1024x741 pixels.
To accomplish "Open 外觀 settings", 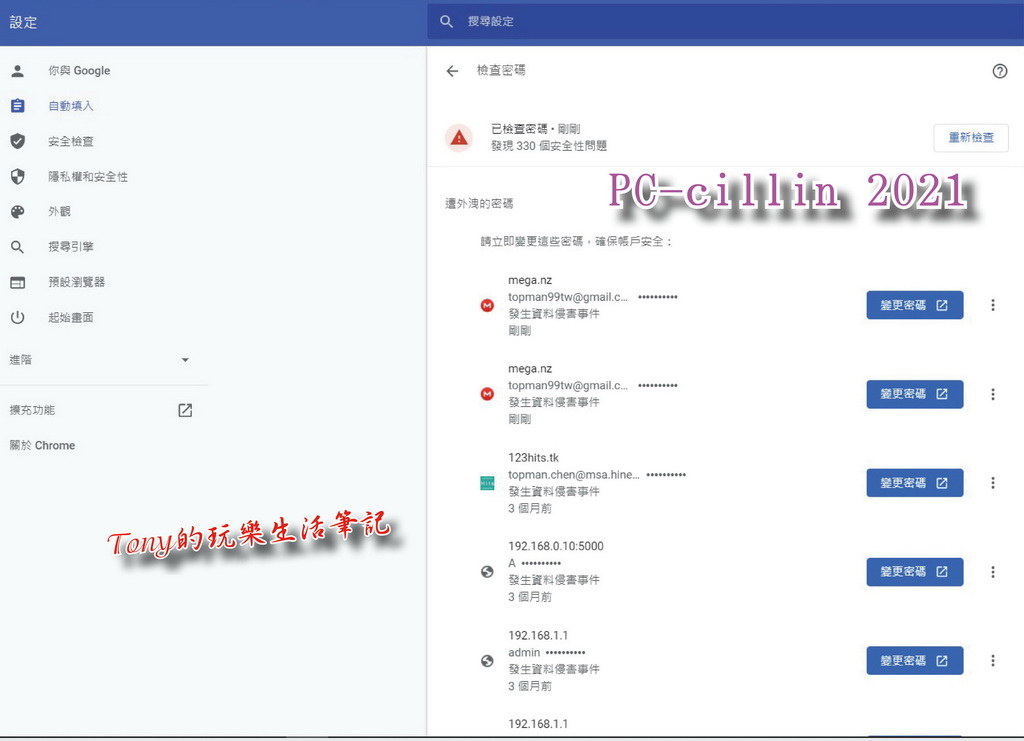I will coord(59,212).
